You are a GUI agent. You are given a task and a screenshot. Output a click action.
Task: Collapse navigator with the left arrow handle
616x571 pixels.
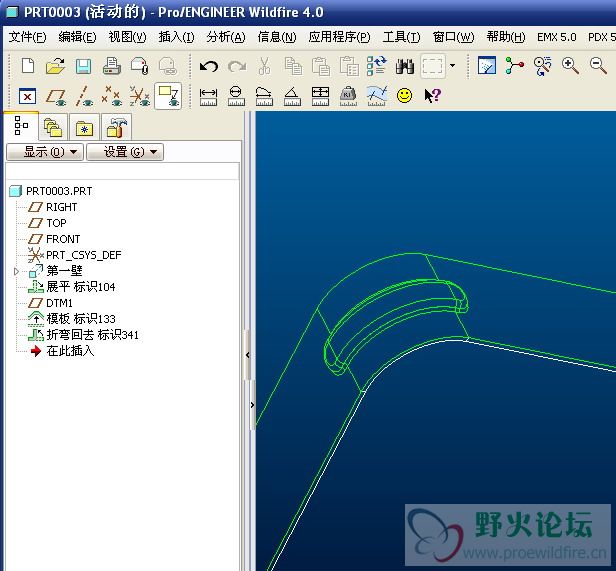[248, 355]
